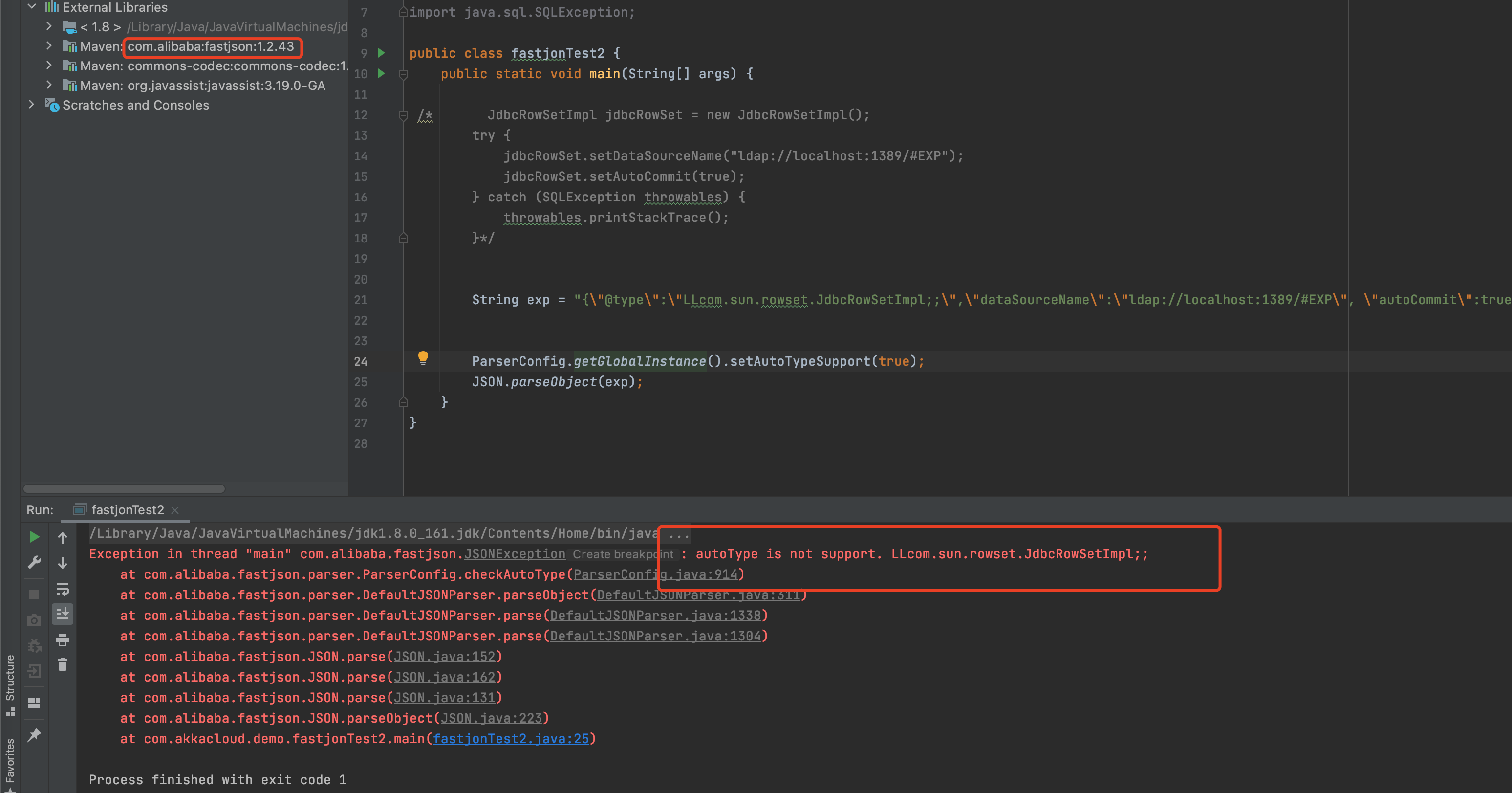
Task: Click the attach debugger bug icon
Action: pyautogui.click(x=34, y=645)
